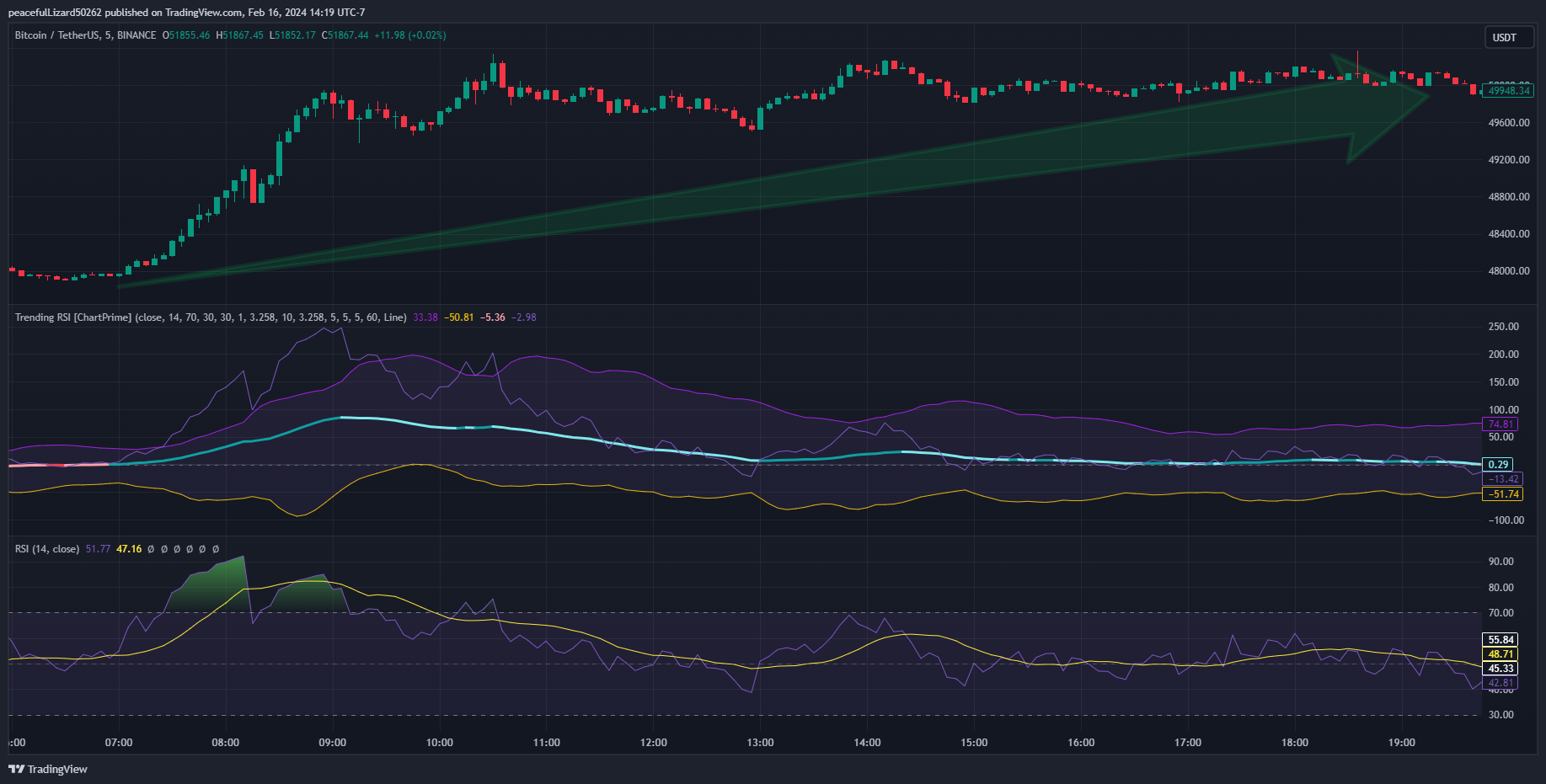The image size is (1546, 784).
Task: Click the 49600.00 price axis label
Action: pyautogui.click(x=1509, y=123)
